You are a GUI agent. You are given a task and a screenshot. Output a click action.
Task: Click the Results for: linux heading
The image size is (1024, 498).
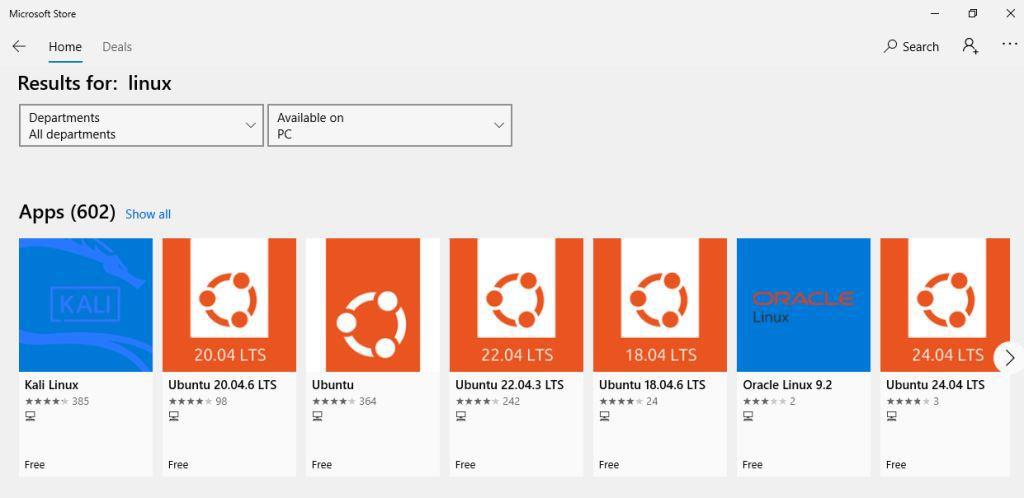[x=95, y=83]
